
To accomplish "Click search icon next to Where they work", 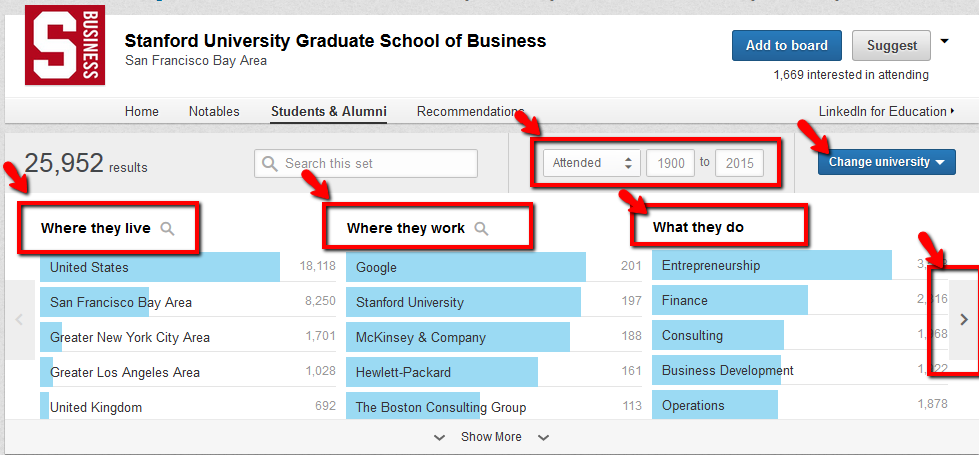I will tap(481, 228).
